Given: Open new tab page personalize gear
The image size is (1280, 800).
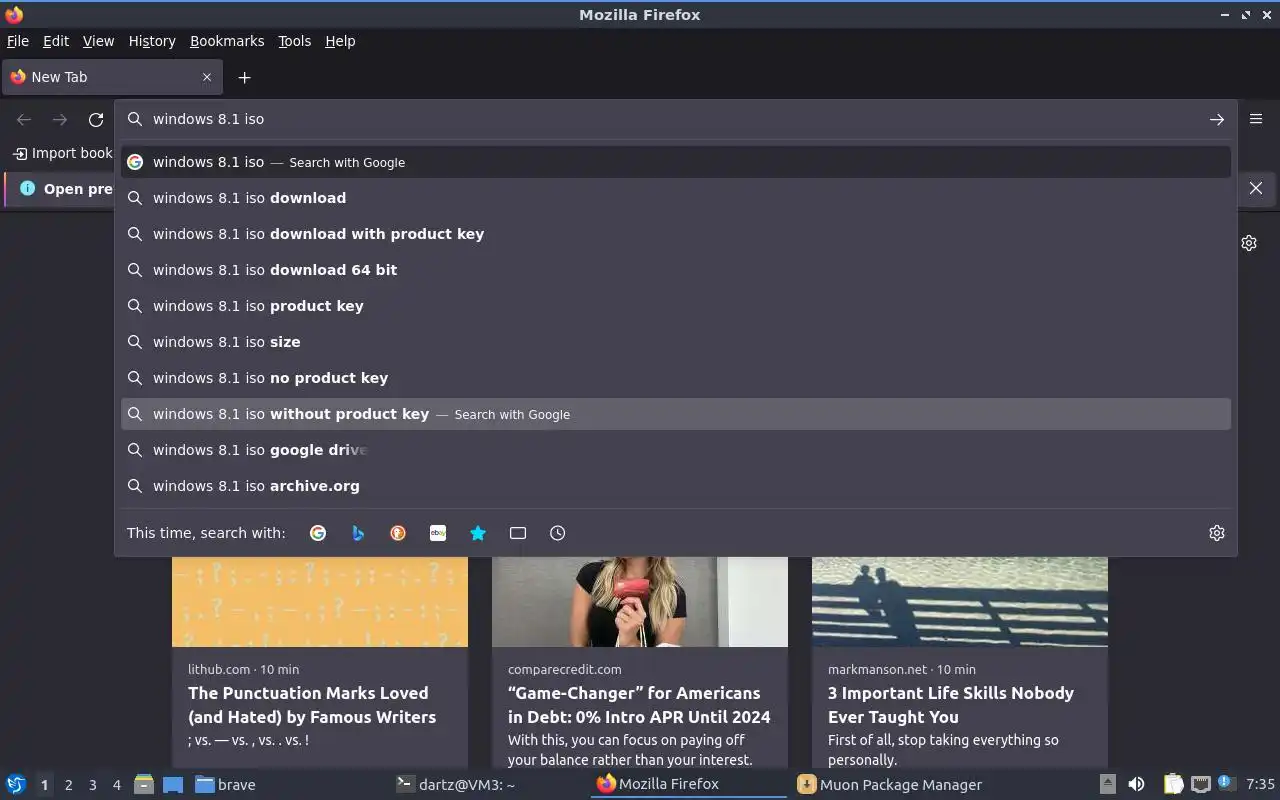Looking at the screenshot, I should (x=1249, y=243).
